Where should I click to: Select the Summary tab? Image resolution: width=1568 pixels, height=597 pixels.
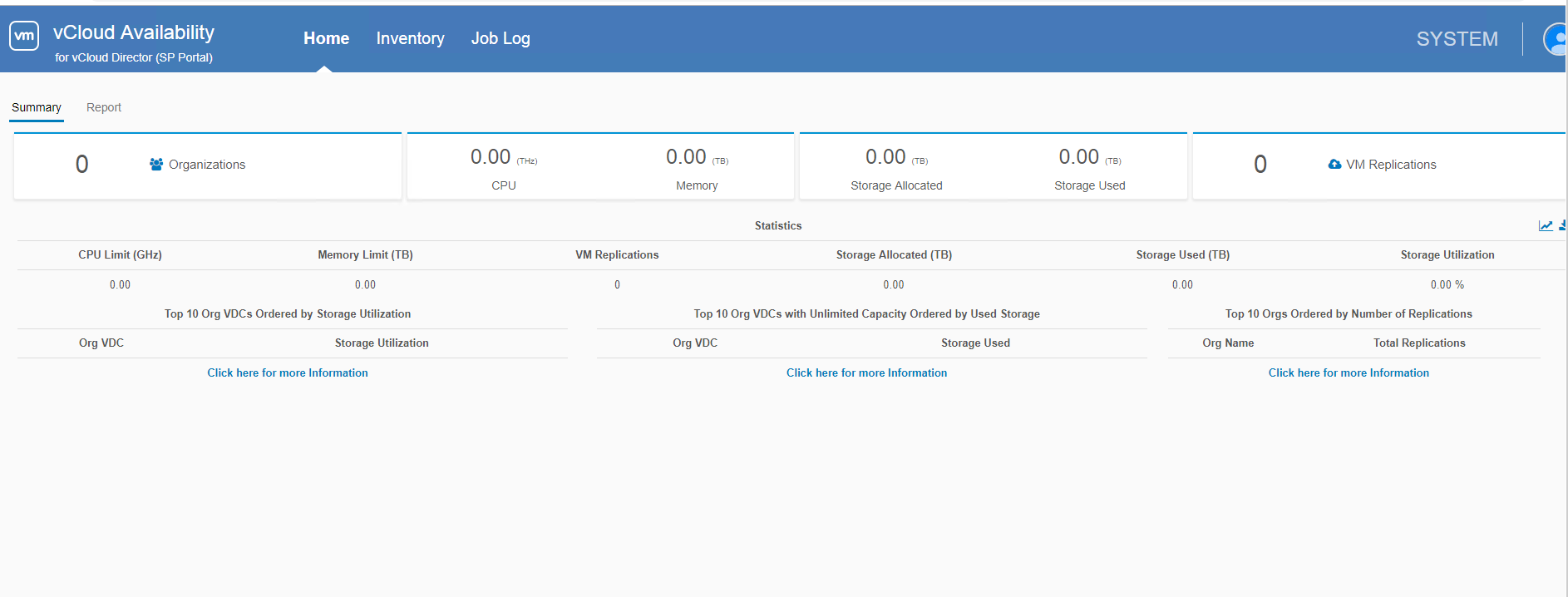(x=37, y=107)
